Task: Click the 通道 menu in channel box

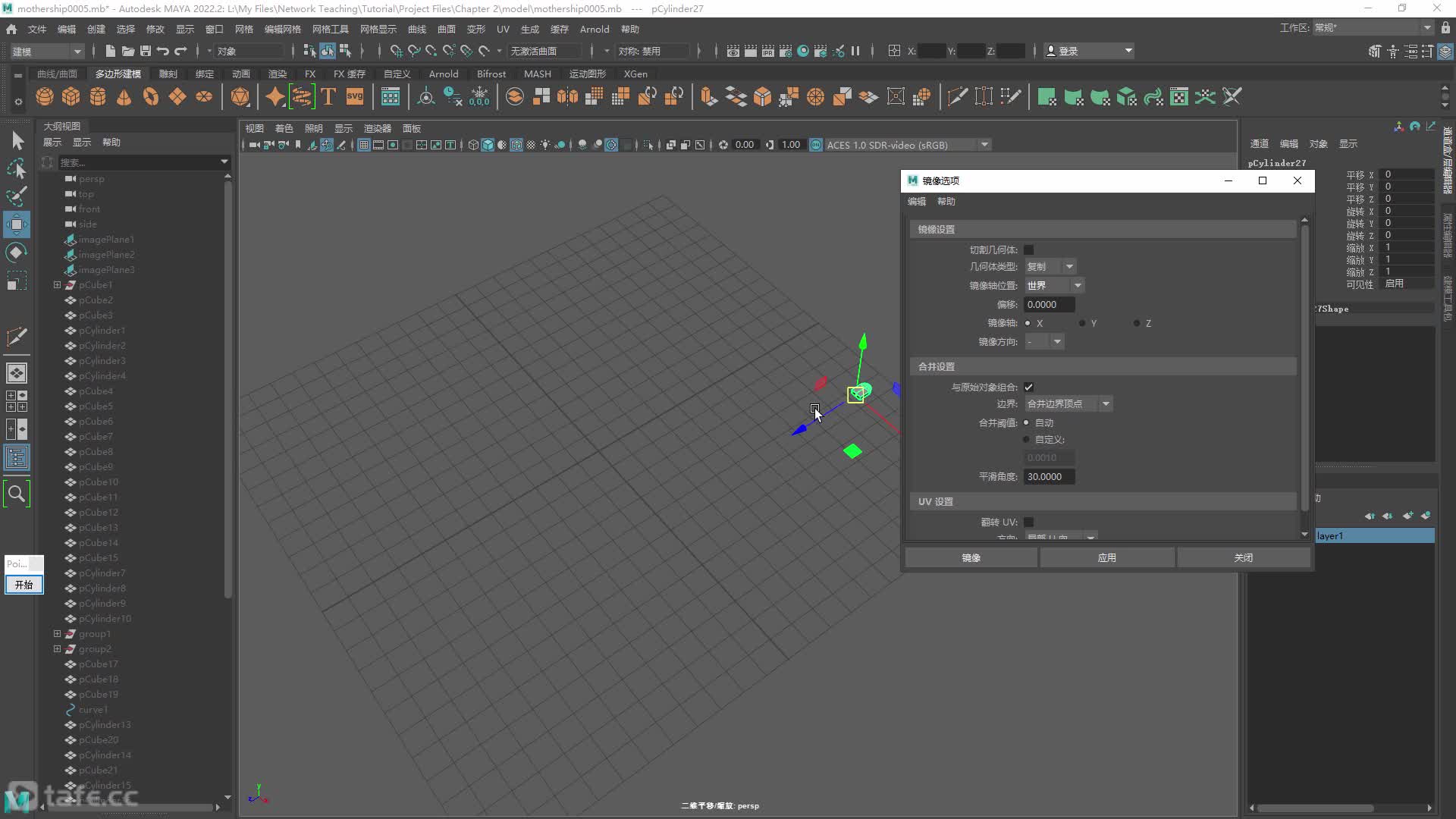Action: click(x=1260, y=143)
